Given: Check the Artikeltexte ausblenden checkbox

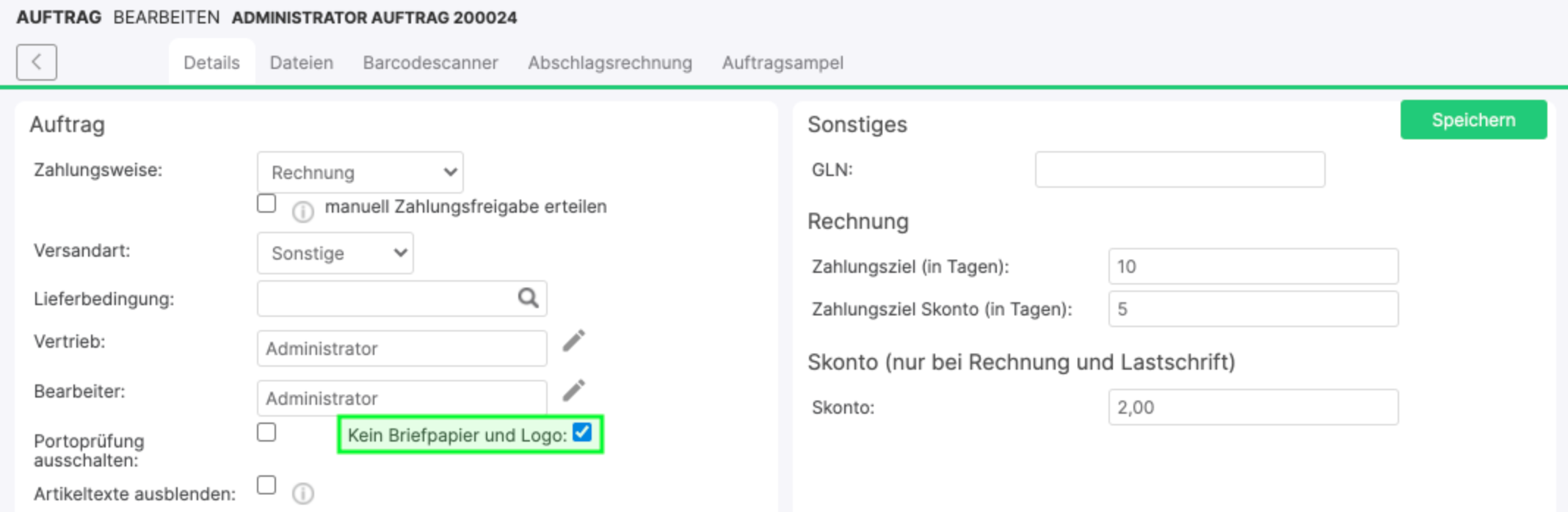Looking at the screenshot, I should pyautogui.click(x=266, y=485).
